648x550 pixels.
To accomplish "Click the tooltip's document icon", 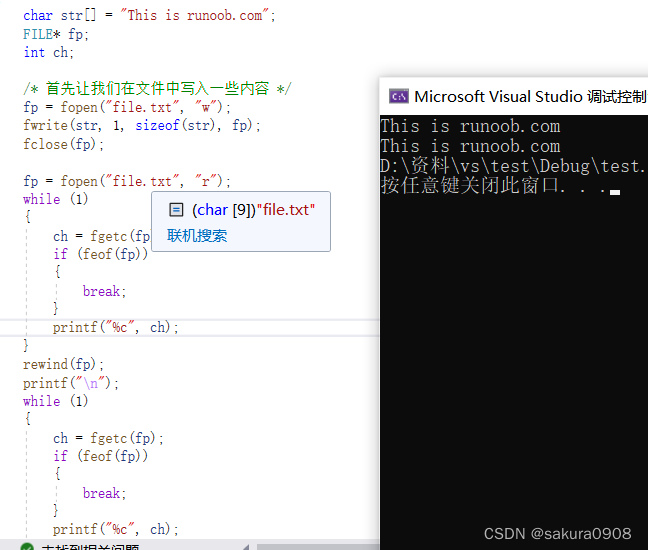I will [176, 210].
